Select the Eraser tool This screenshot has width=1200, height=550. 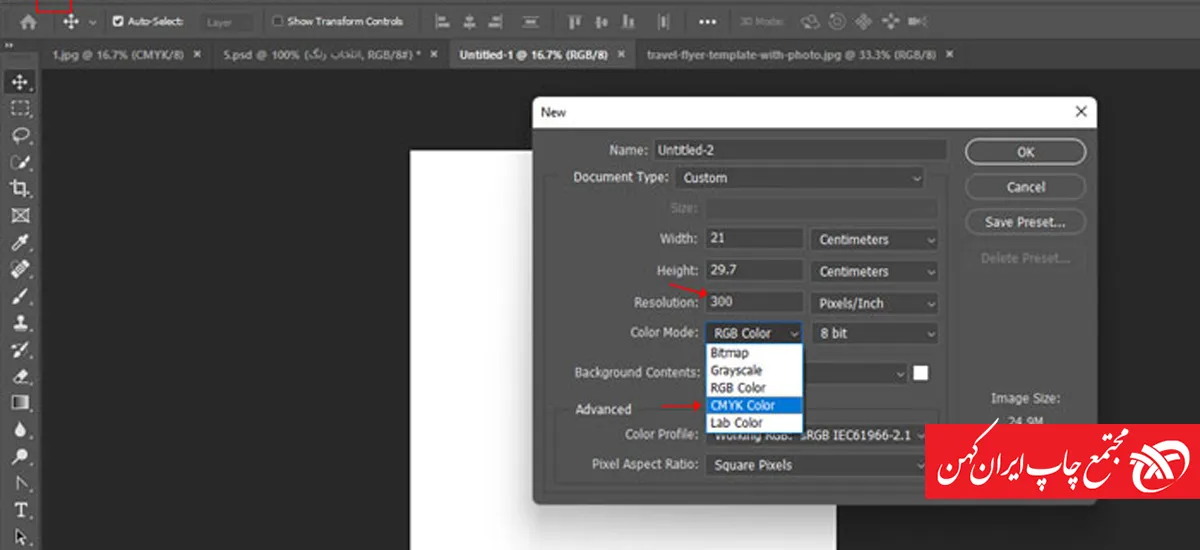20,377
